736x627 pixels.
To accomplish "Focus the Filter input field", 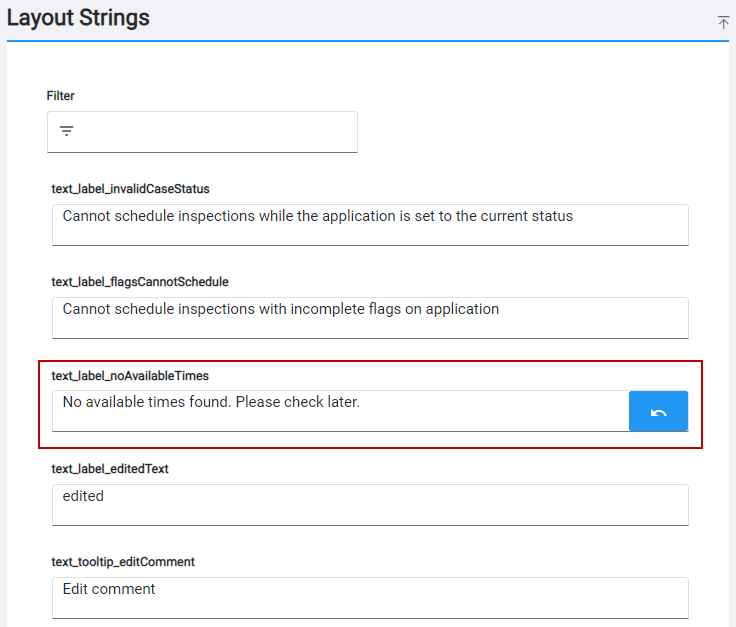I will point(215,132).
